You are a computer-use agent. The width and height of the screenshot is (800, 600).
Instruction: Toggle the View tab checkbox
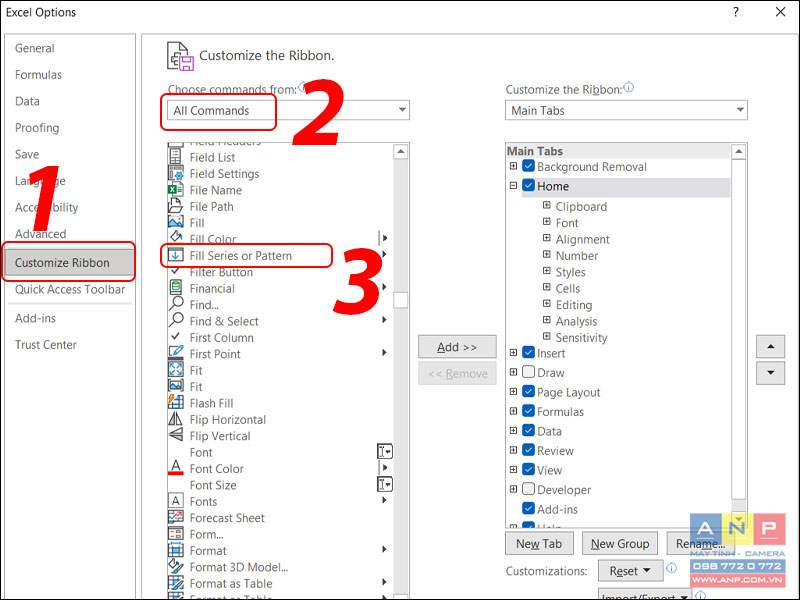tap(529, 470)
